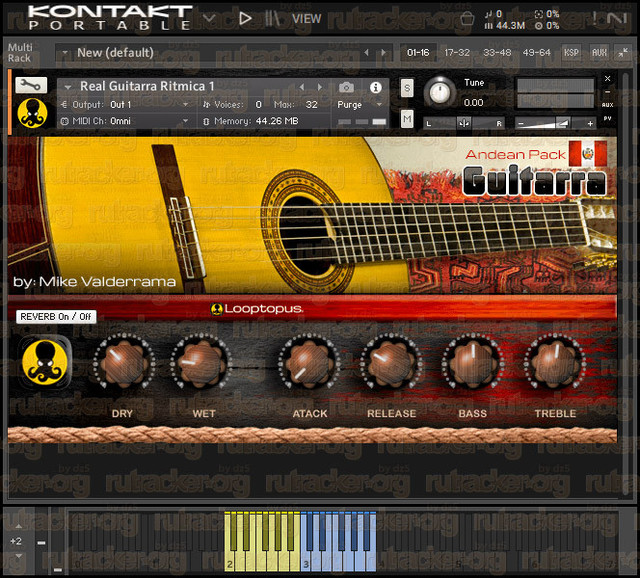Screen dimensions: 640x578
Task: Open the Kontakt main menu chevron
Action: 209,18
